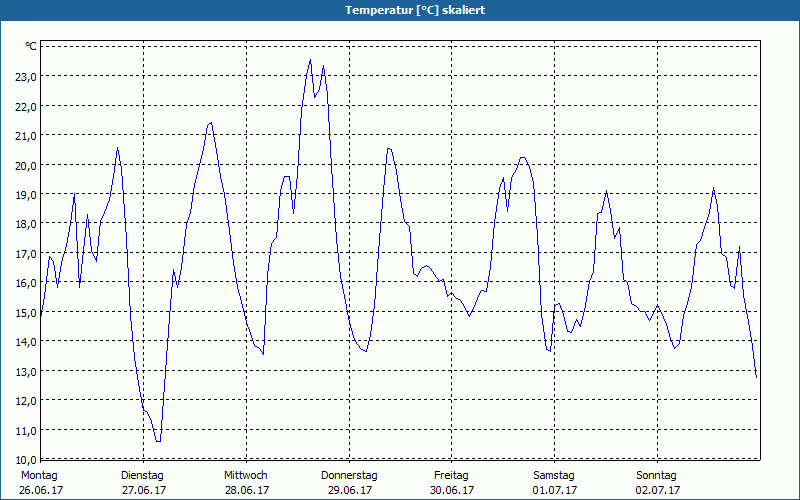Click the 18,0 y-axis label
The image size is (800, 500).
pos(25,224)
